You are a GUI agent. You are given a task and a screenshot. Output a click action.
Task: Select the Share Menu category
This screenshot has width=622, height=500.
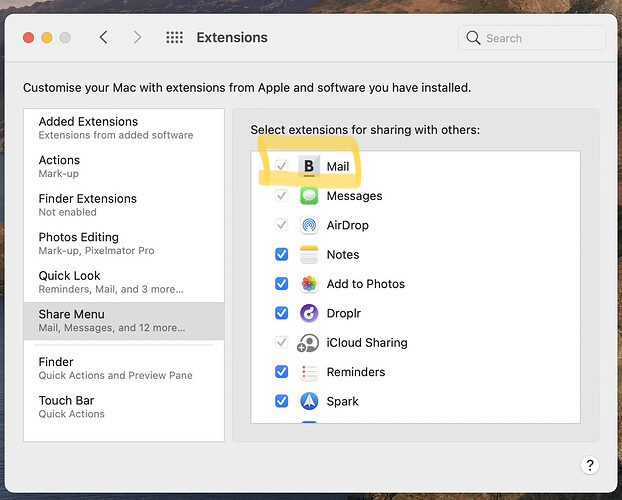(x=124, y=321)
